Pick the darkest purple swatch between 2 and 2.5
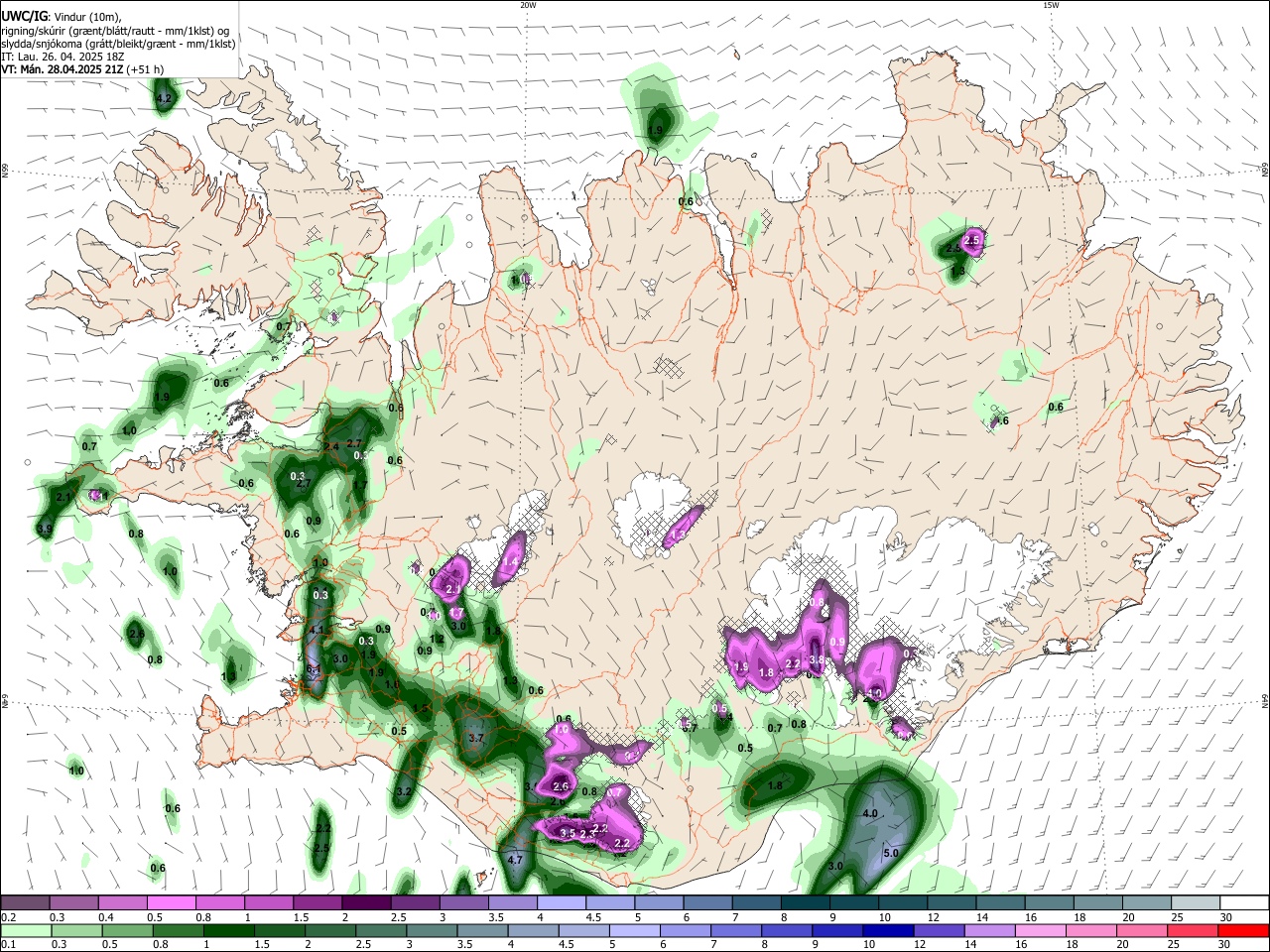 coord(367,903)
